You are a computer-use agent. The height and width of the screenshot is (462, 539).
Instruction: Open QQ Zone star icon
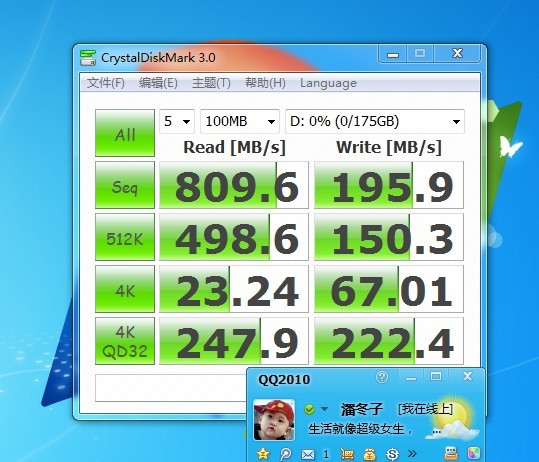263,454
